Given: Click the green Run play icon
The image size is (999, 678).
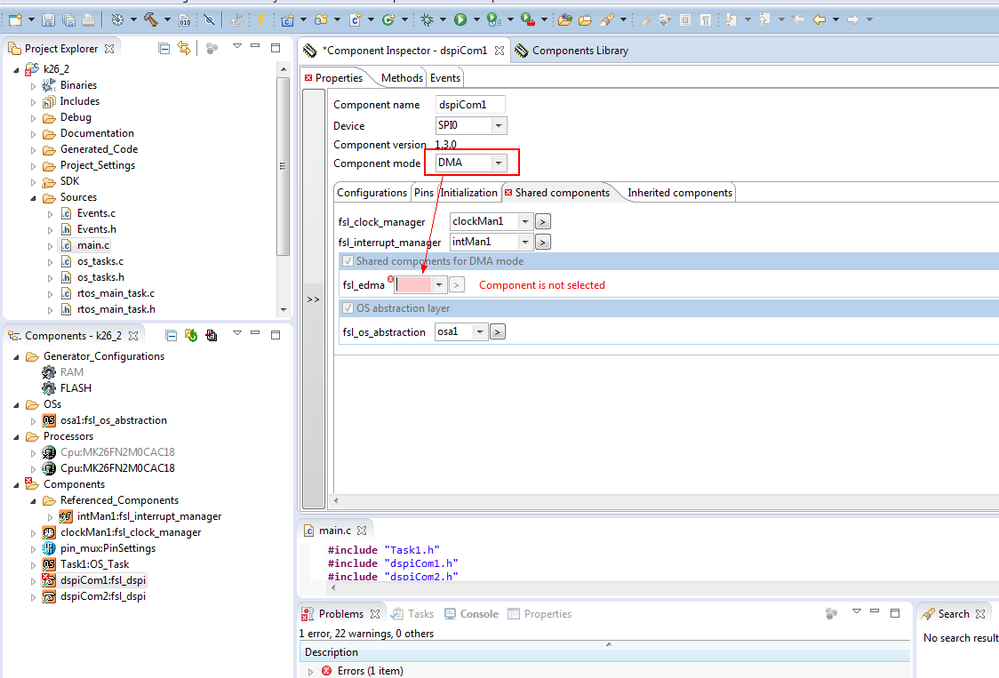Looking at the screenshot, I should coord(460,20).
